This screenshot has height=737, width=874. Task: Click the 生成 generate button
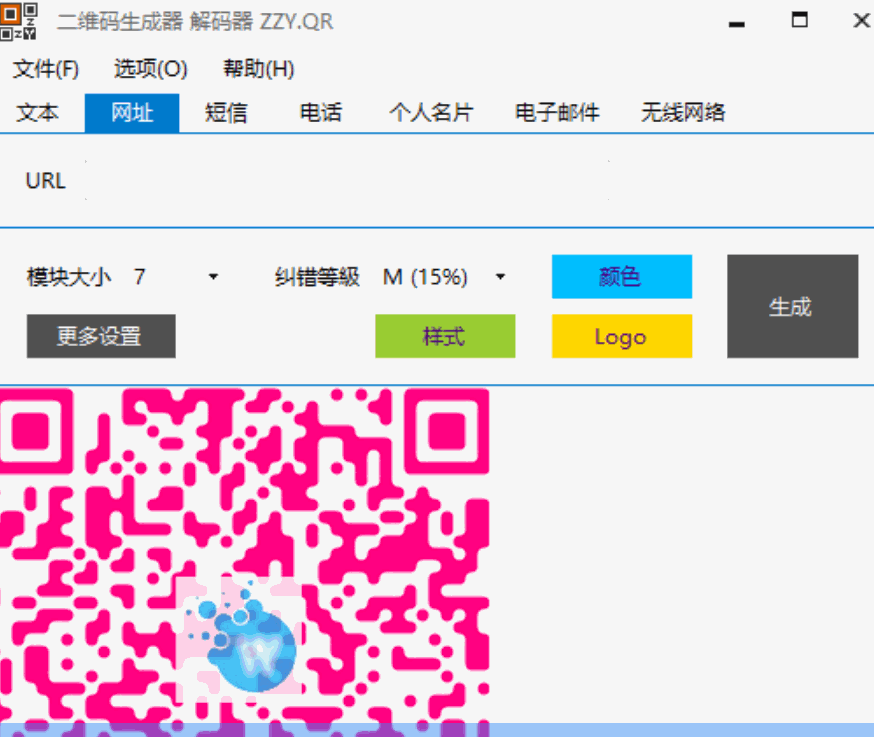(x=793, y=307)
